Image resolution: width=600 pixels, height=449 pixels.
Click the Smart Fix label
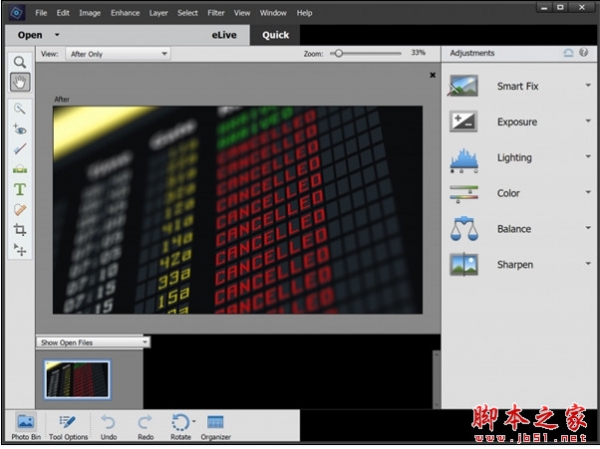[x=517, y=86]
